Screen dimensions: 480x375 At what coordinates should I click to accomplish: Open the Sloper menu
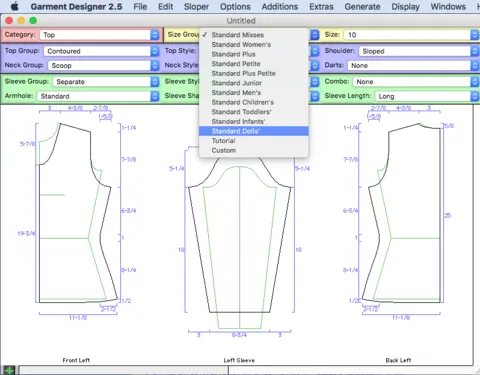(x=196, y=6)
